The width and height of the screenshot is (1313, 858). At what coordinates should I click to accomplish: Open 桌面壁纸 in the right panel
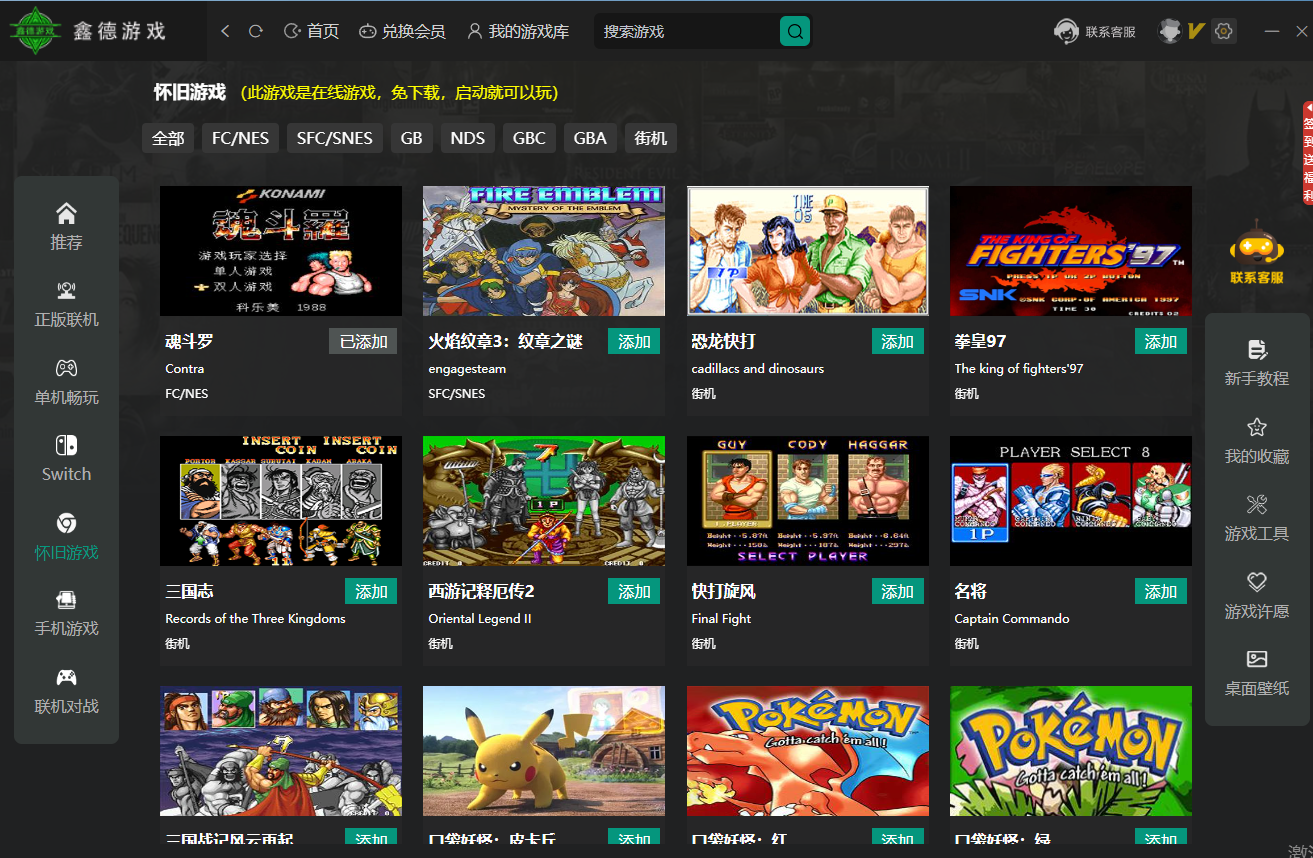[1257, 673]
